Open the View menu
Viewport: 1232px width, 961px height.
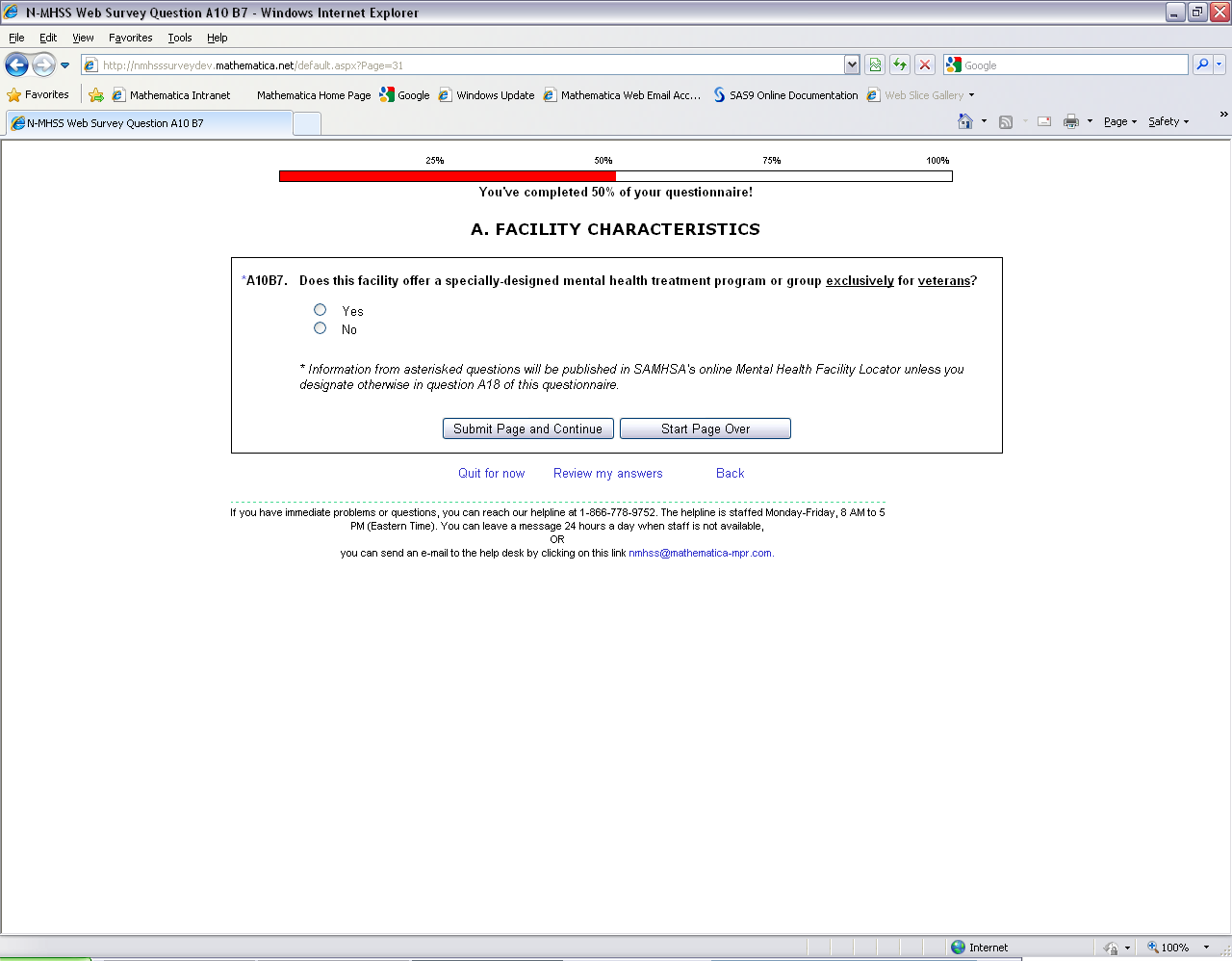click(83, 38)
